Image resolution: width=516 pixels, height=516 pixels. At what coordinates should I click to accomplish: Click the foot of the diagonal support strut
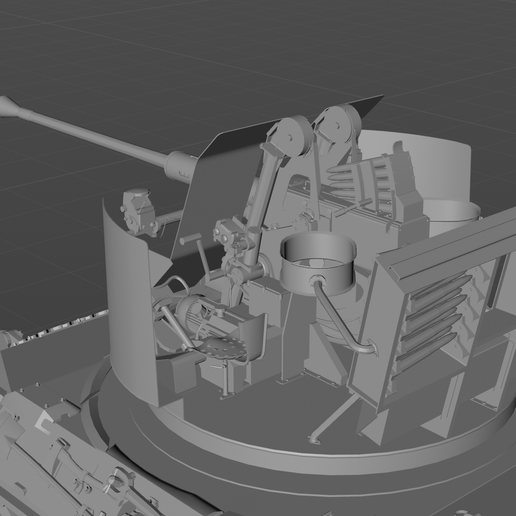(x=313, y=439)
